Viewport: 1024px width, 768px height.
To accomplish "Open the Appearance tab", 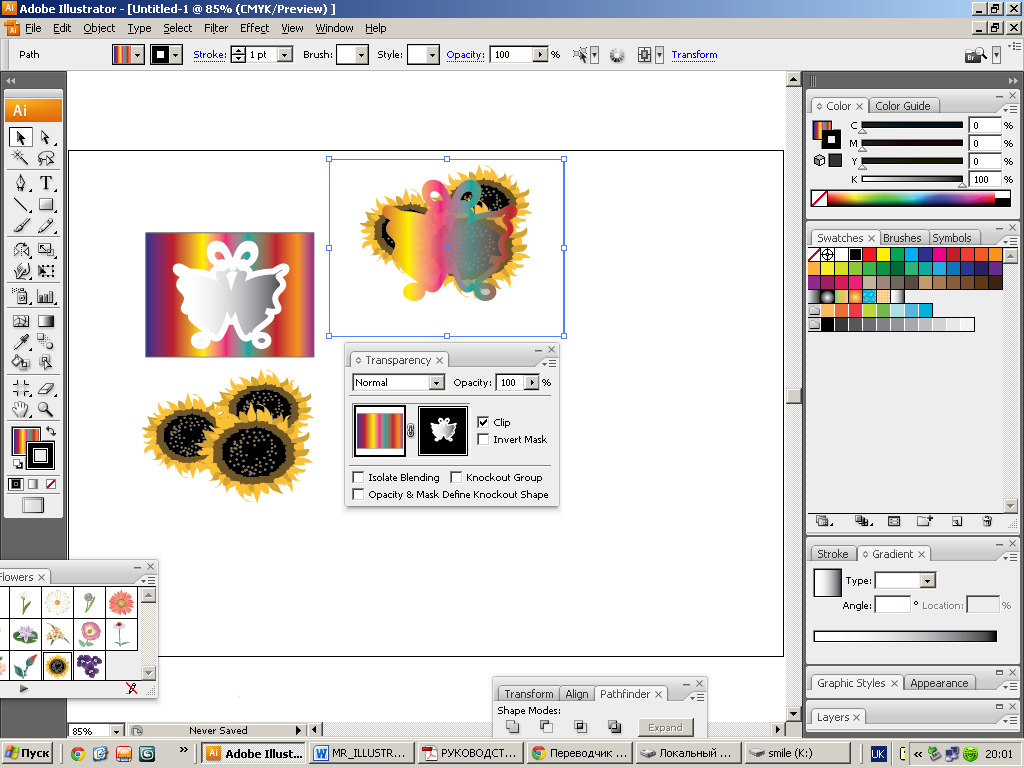I will (x=939, y=683).
